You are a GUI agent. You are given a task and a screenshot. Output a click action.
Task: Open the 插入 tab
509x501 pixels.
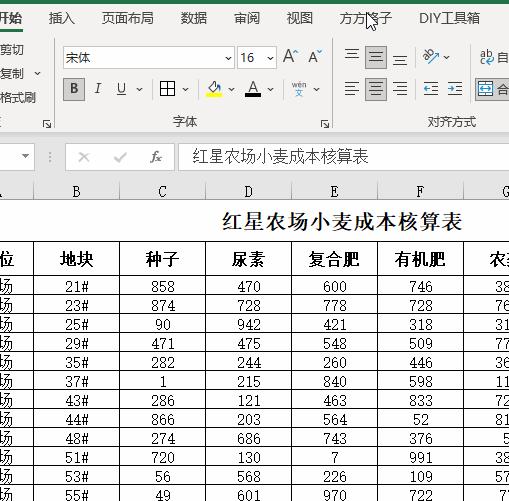[x=62, y=18]
